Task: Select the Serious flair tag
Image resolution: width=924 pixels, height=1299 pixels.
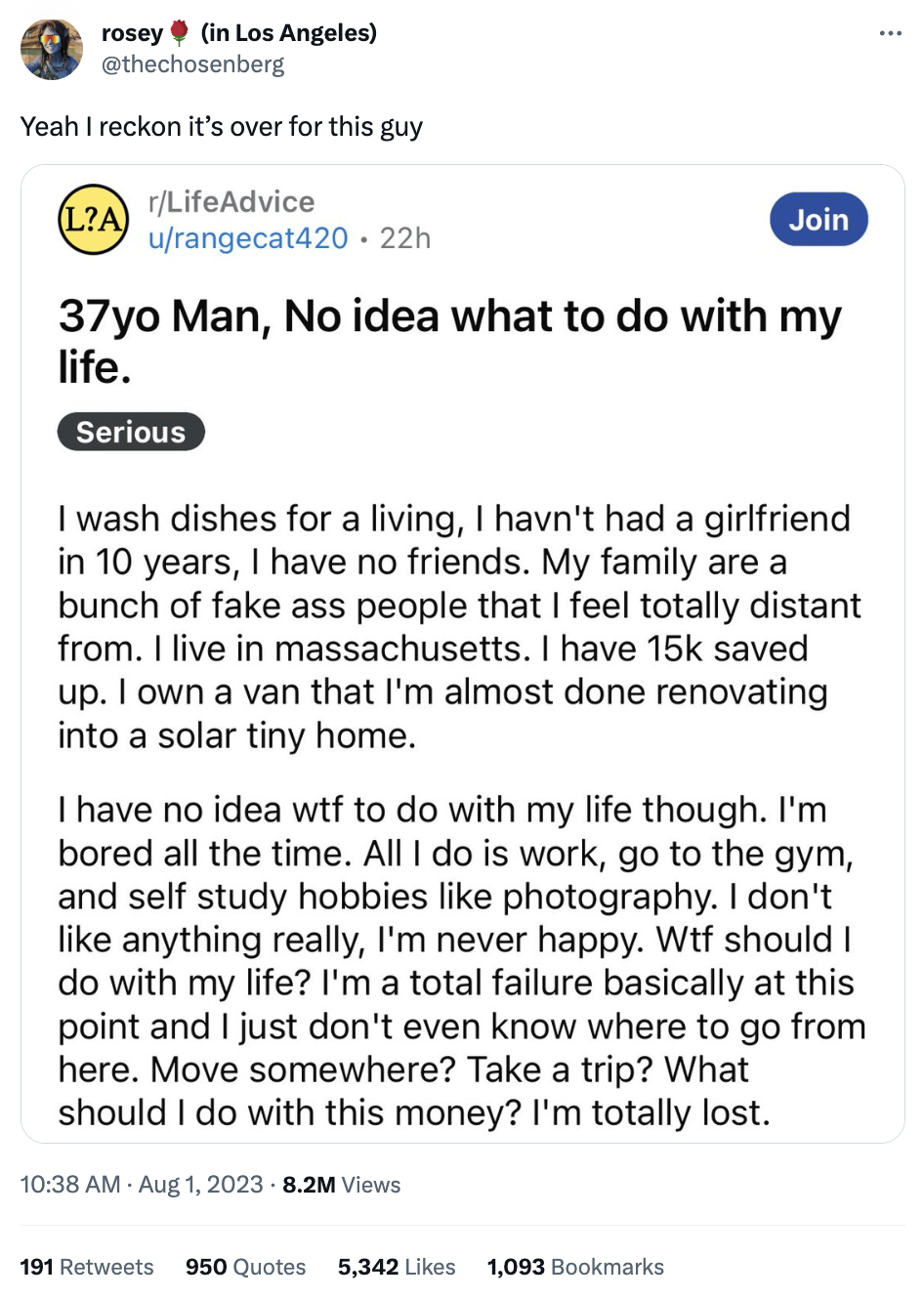Action: pos(131,432)
